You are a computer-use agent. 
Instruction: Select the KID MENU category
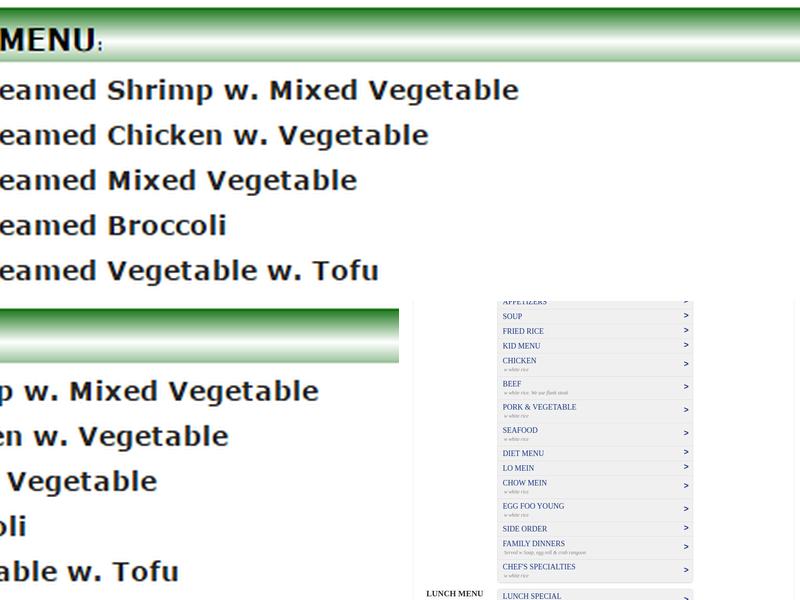point(521,346)
